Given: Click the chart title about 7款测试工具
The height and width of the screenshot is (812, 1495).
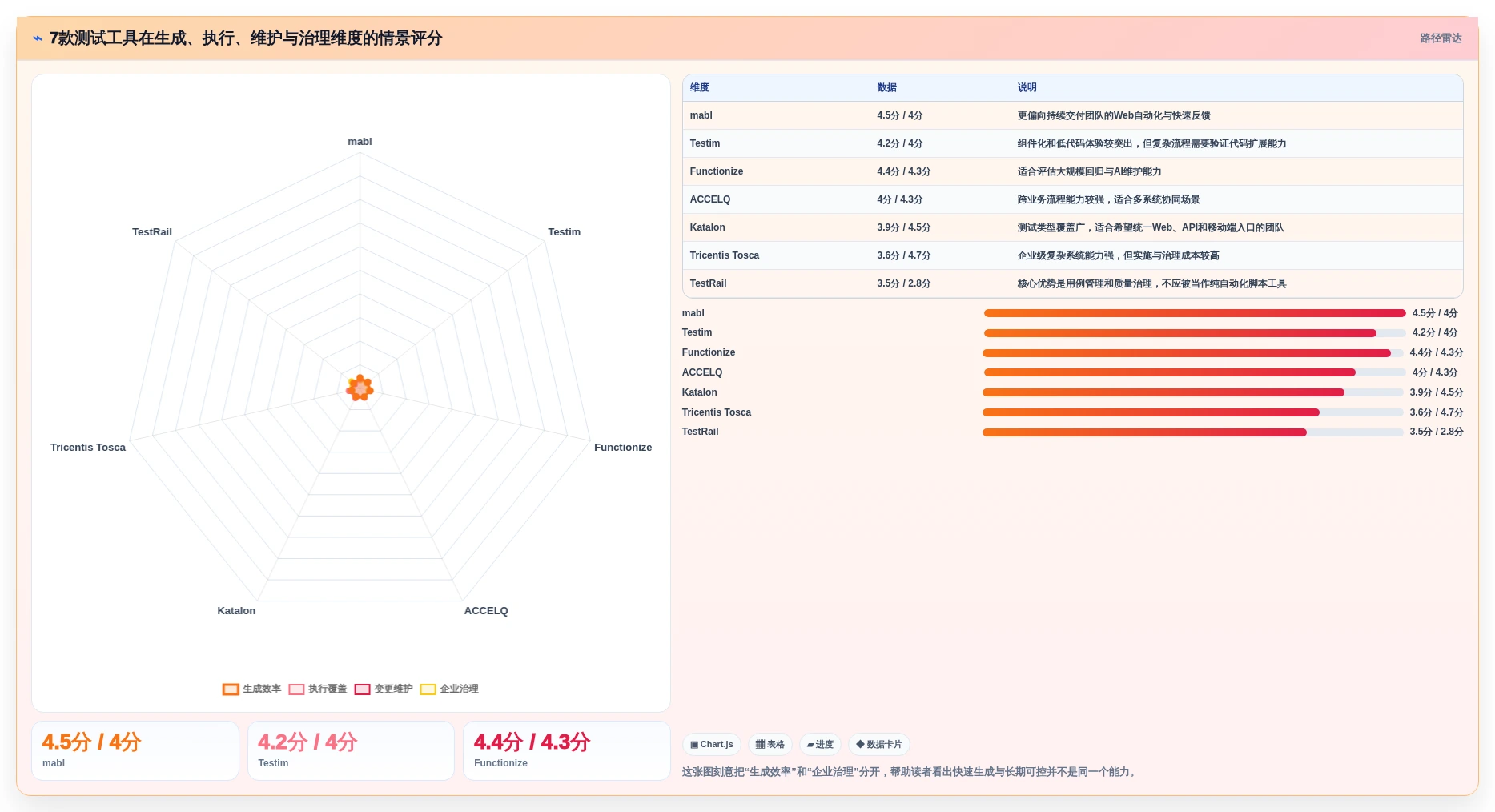Looking at the screenshot, I should pos(246,38).
